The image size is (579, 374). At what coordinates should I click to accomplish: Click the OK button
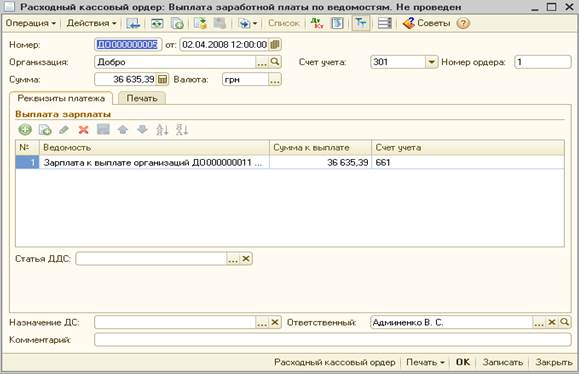[463, 362]
